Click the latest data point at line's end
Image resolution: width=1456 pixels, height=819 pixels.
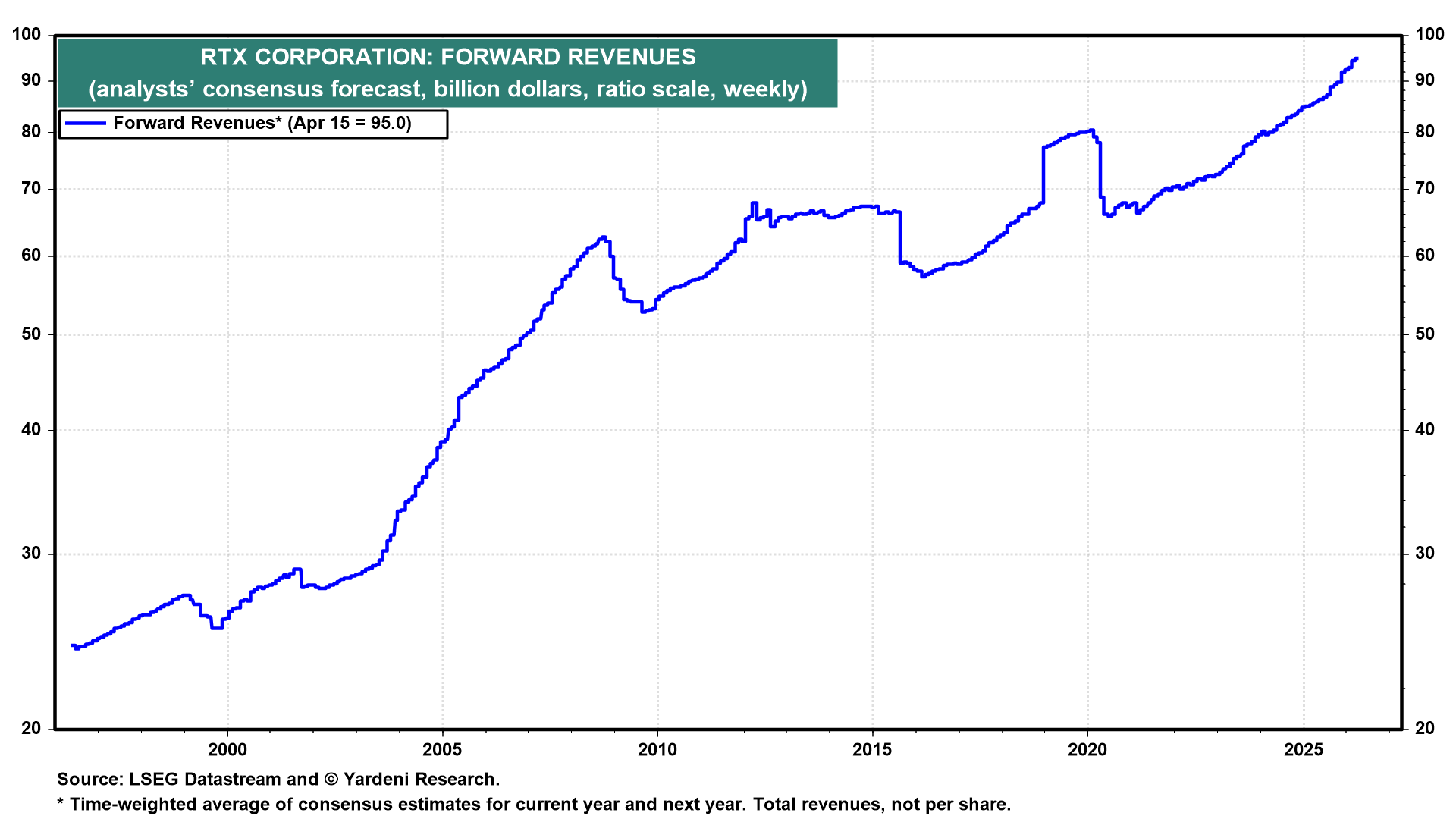(1356, 58)
